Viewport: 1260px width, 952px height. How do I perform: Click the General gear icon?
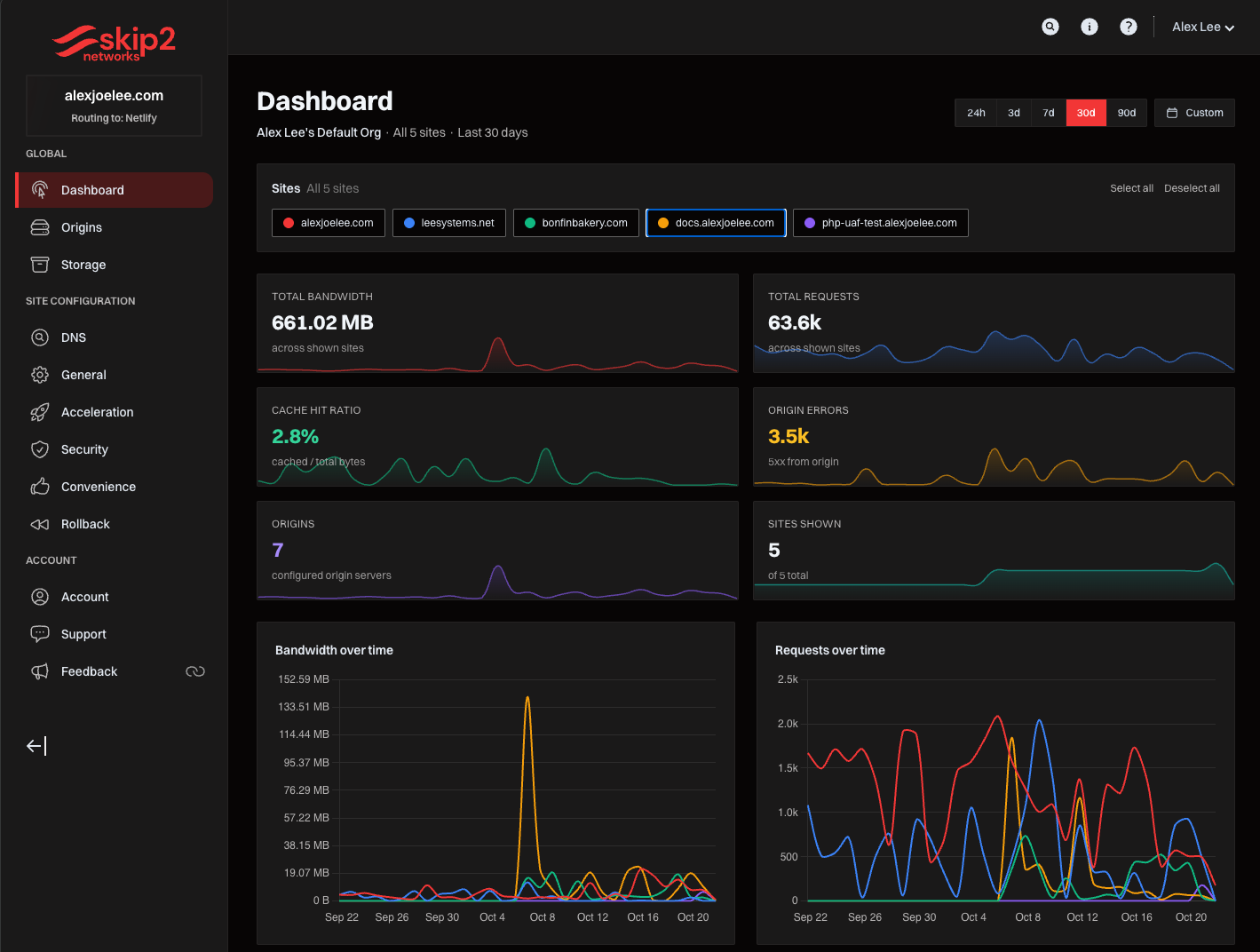(40, 375)
